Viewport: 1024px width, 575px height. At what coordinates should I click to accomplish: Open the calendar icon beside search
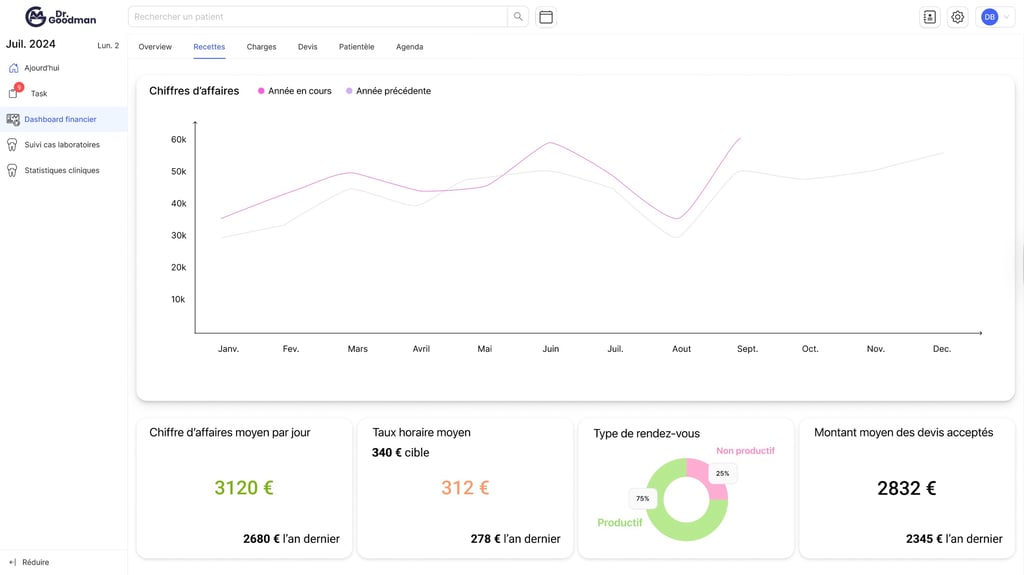point(546,17)
